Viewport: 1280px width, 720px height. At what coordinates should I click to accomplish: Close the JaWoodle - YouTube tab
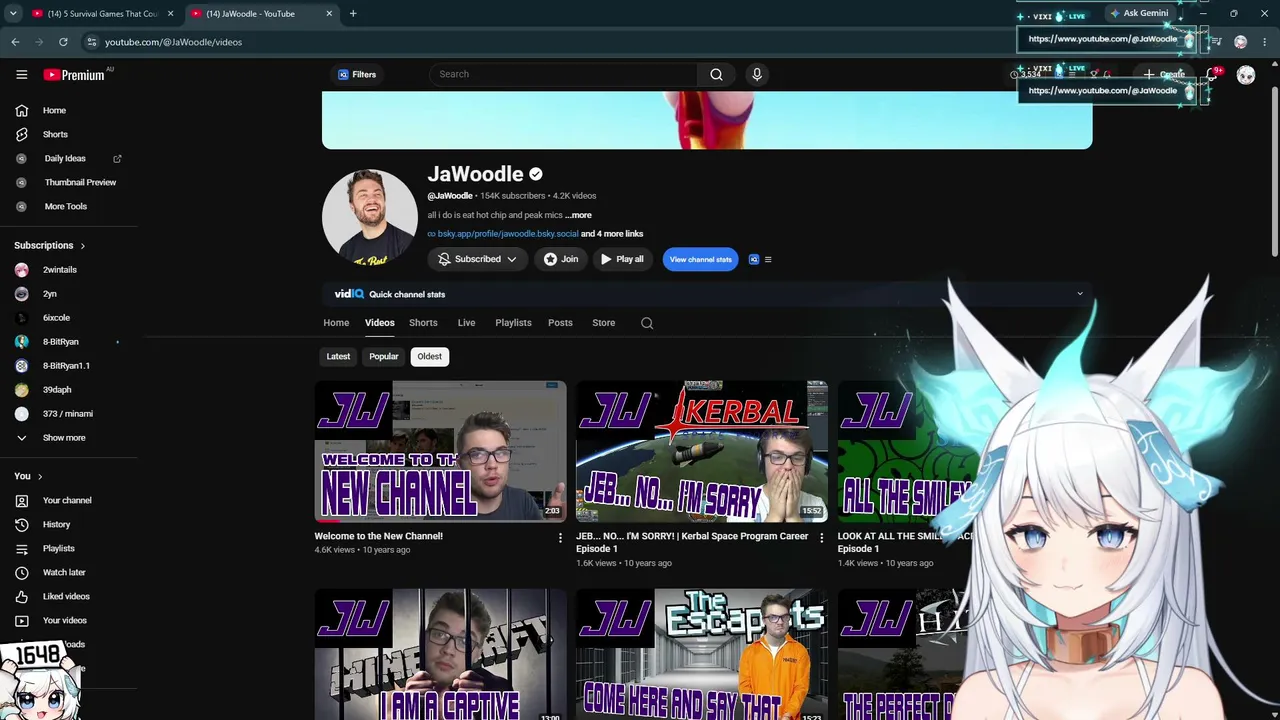click(329, 14)
